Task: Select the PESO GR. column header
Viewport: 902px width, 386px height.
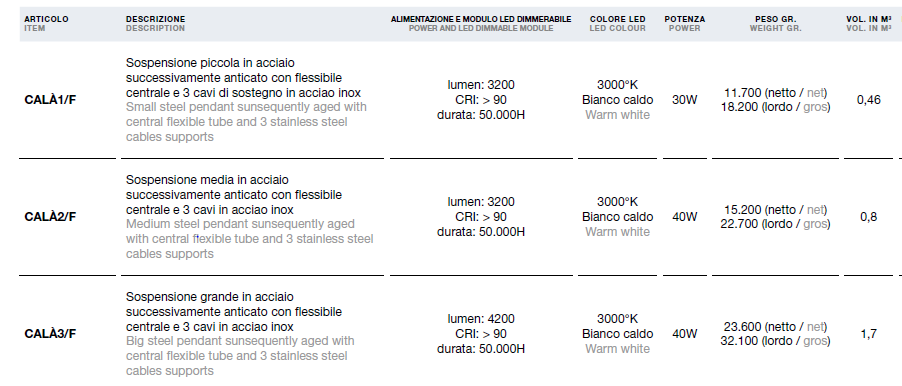Action: coord(775,20)
